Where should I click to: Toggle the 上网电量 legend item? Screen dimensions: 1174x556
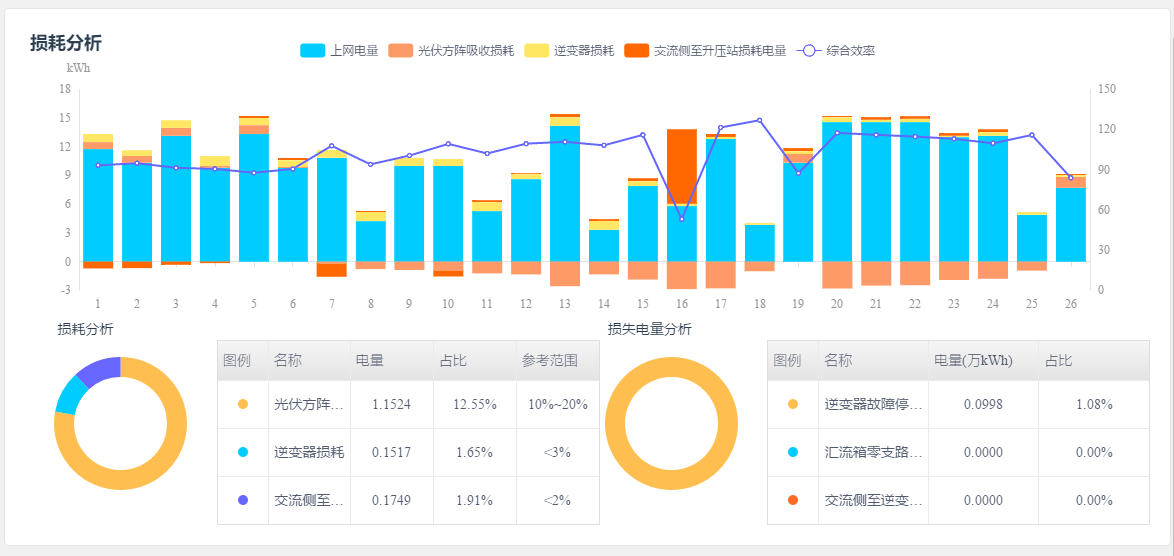(338, 50)
